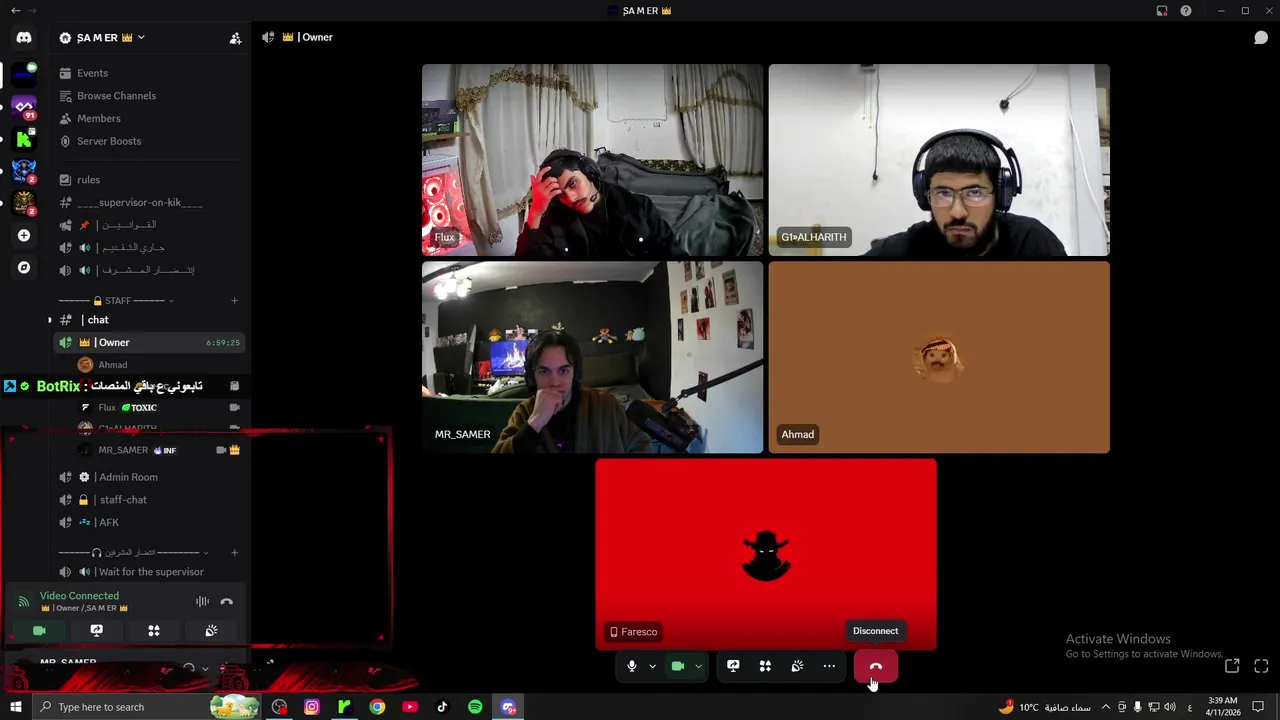Screen dimensions: 1280x720
Task: Click the red Disconnect call button
Action: point(876,666)
